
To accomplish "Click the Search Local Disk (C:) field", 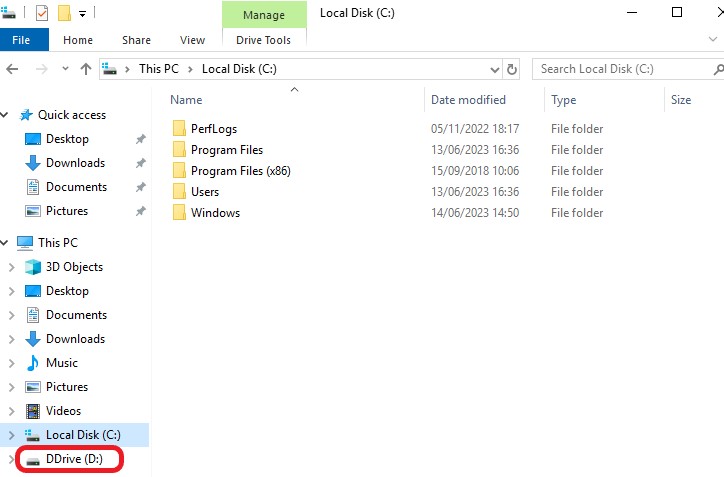I will click(620, 69).
